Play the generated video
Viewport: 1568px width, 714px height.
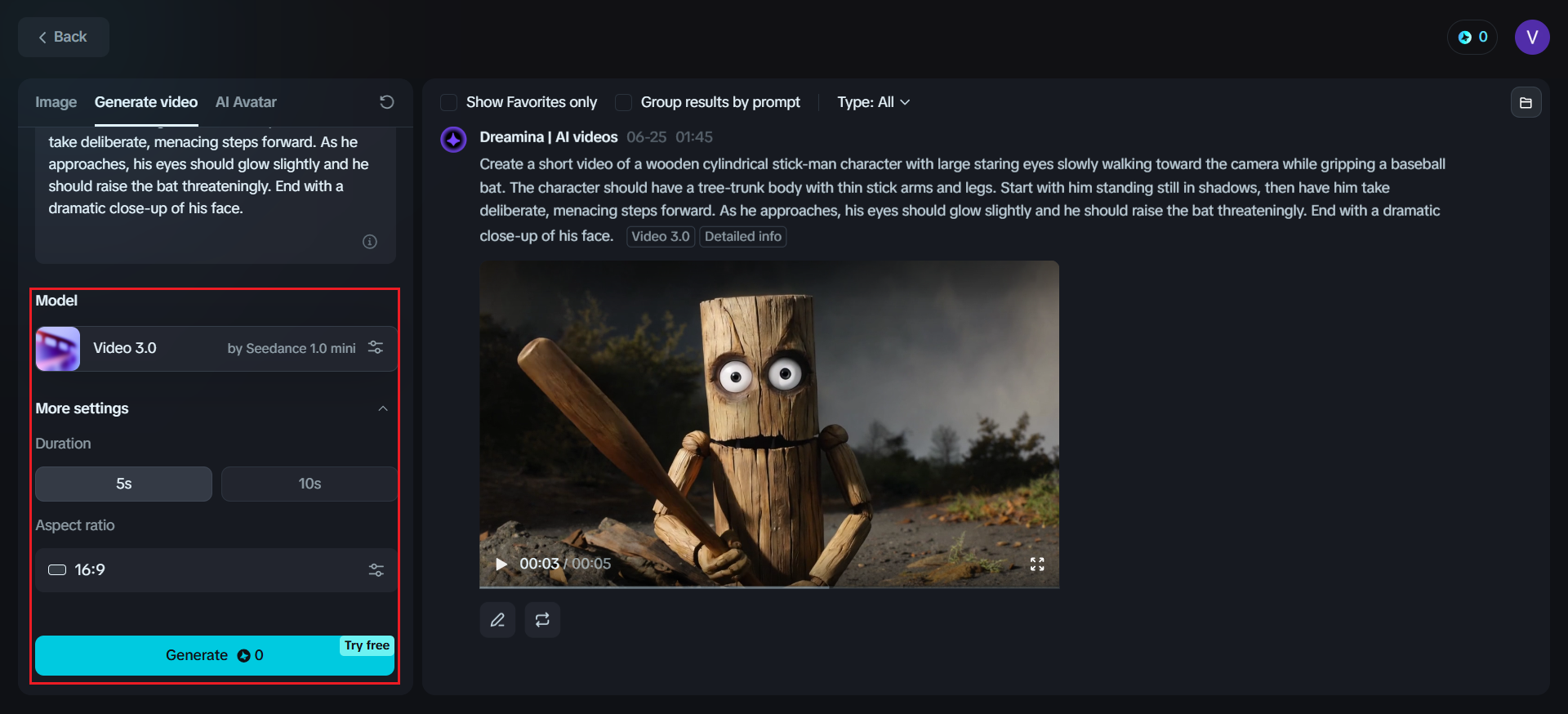click(501, 565)
